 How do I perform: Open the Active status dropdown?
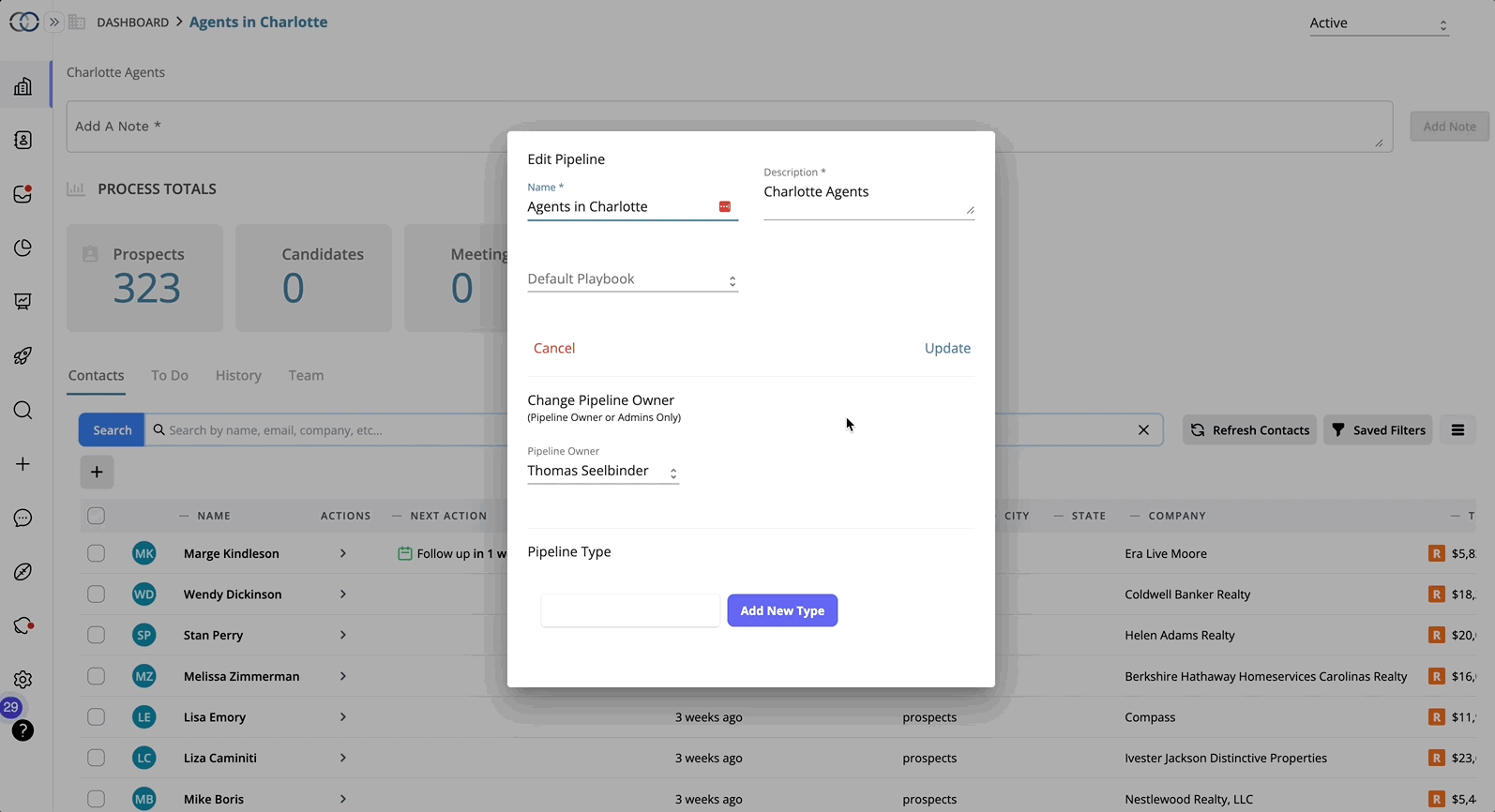pyautogui.click(x=1378, y=23)
